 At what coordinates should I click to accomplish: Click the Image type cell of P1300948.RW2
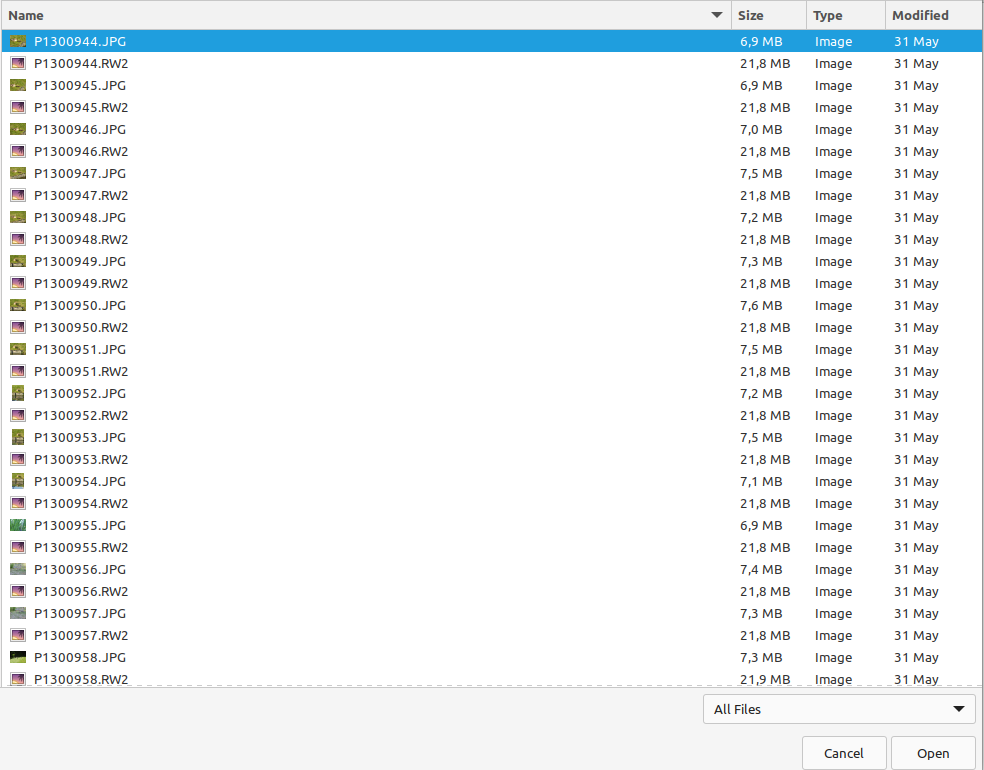(x=833, y=239)
